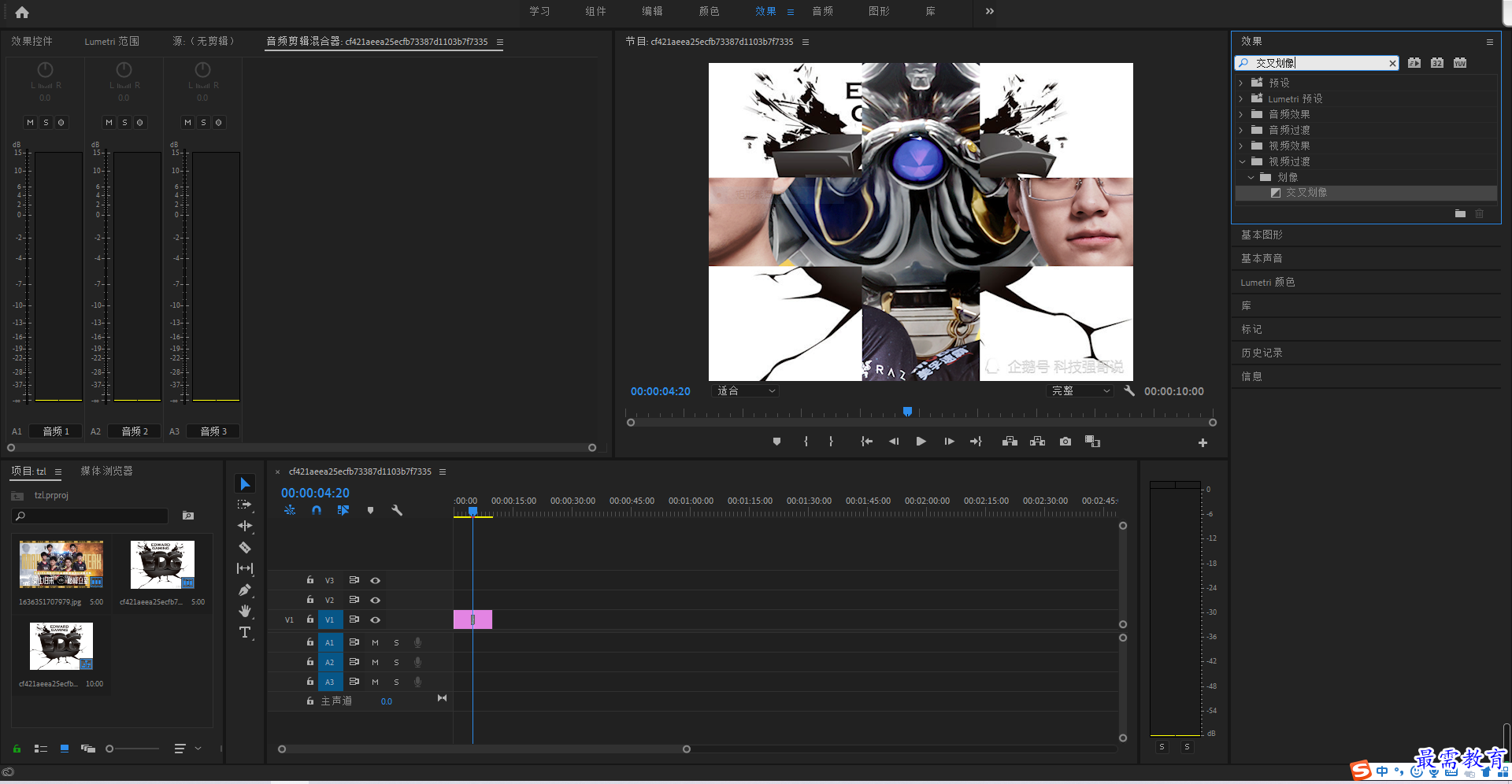
Task: Solo 音频 2 channel in clip mixer
Action: 124,122
